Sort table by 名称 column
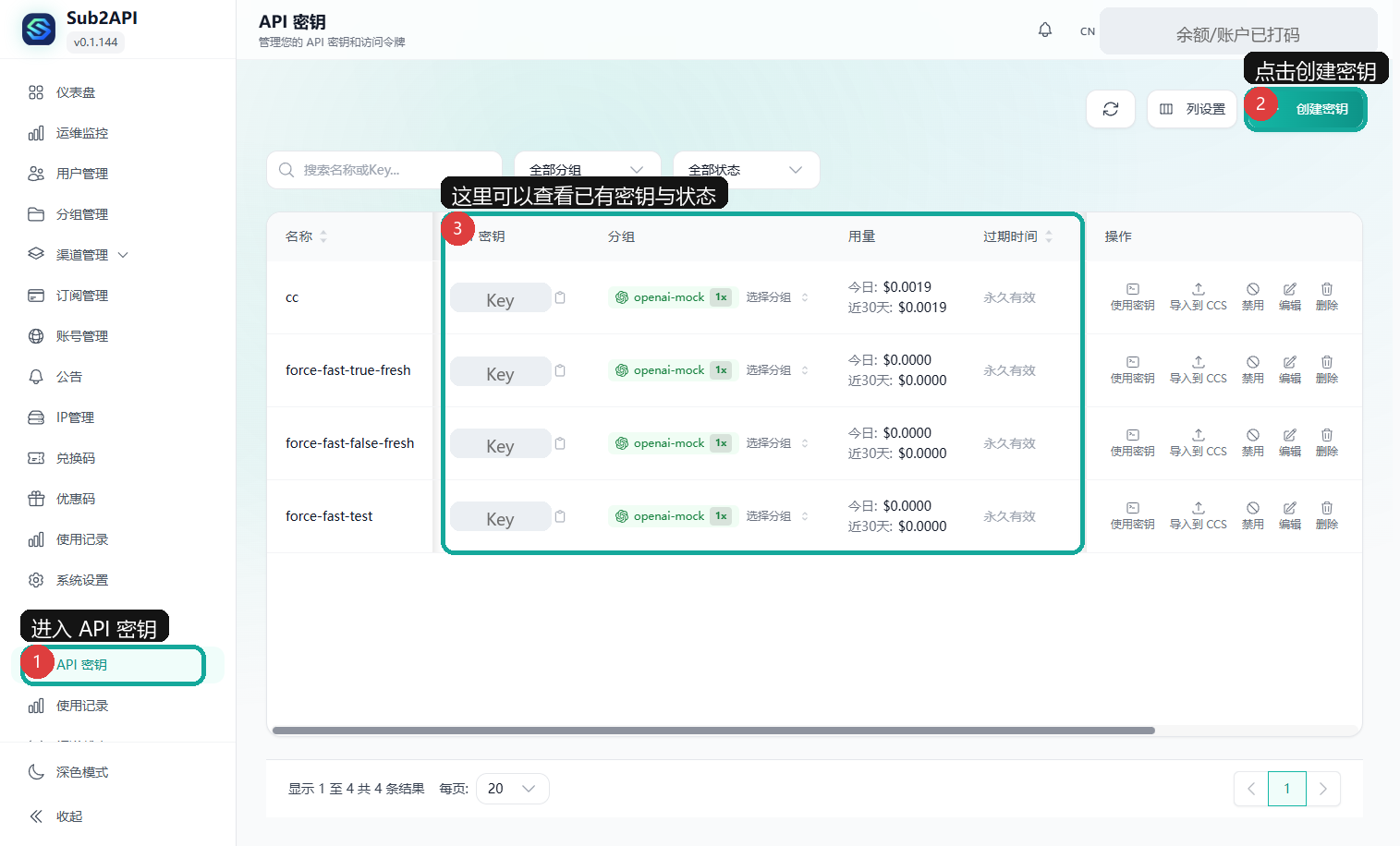The height and width of the screenshot is (846, 1400). 307,236
